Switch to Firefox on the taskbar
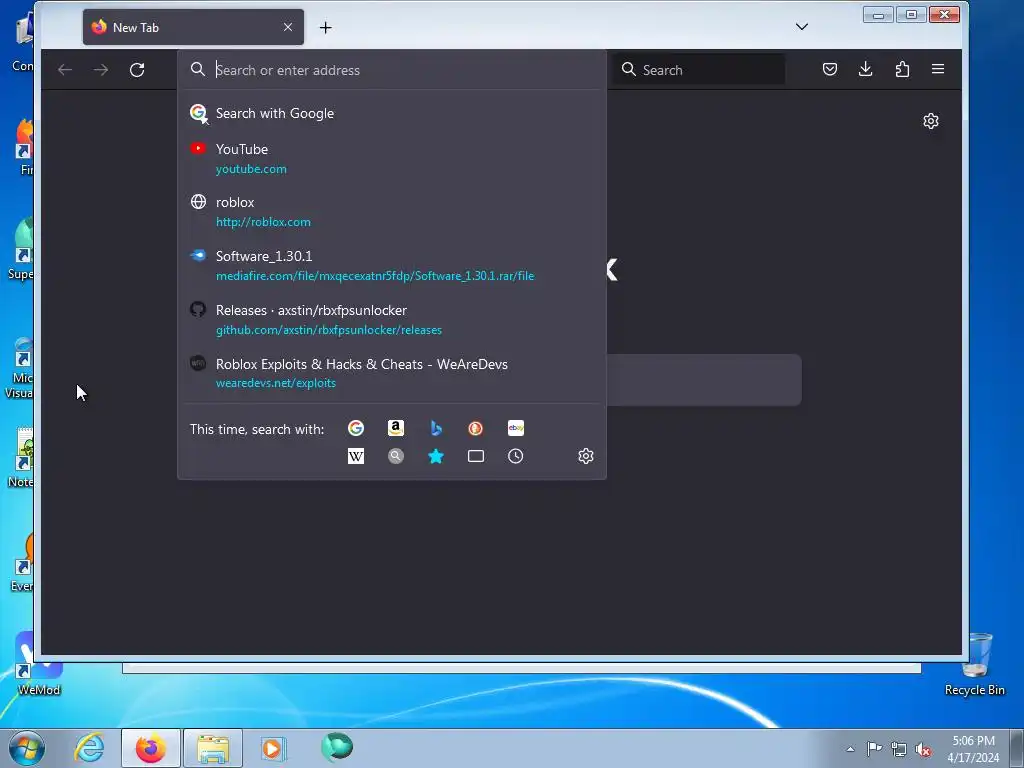Viewport: 1024px width, 768px height. point(151,748)
